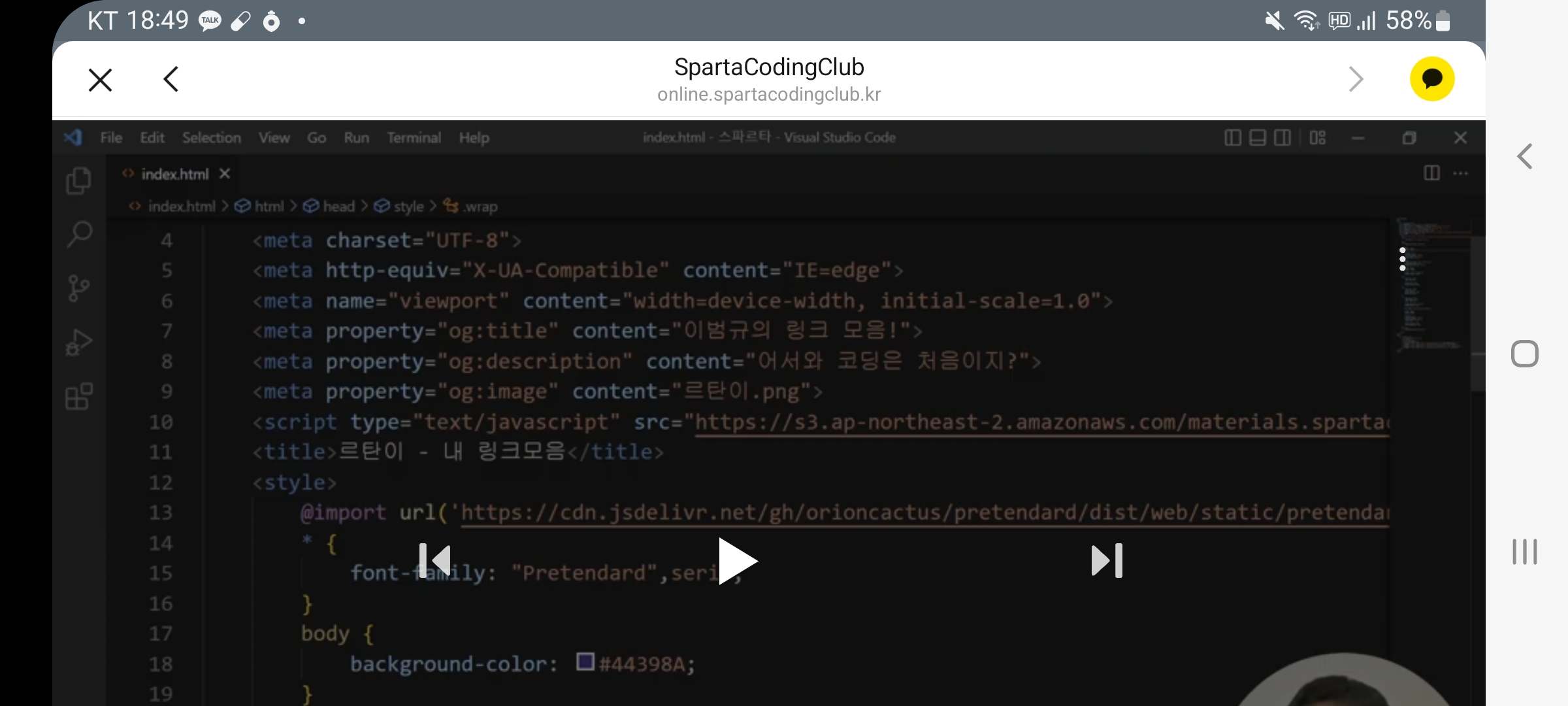Click line number 10
Viewport: 1568px width, 706px height.
tap(161, 422)
